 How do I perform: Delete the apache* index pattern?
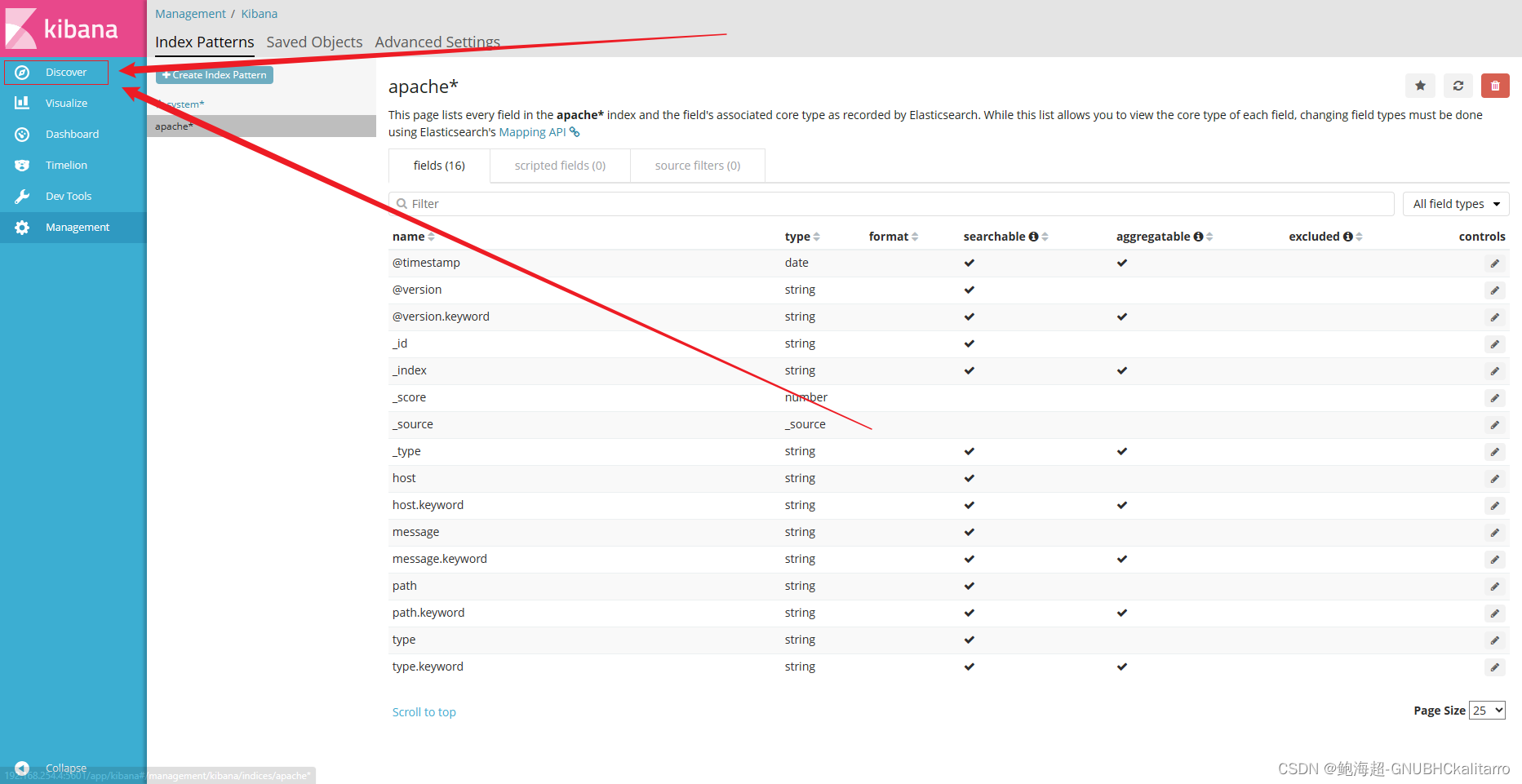[1495, 86]
